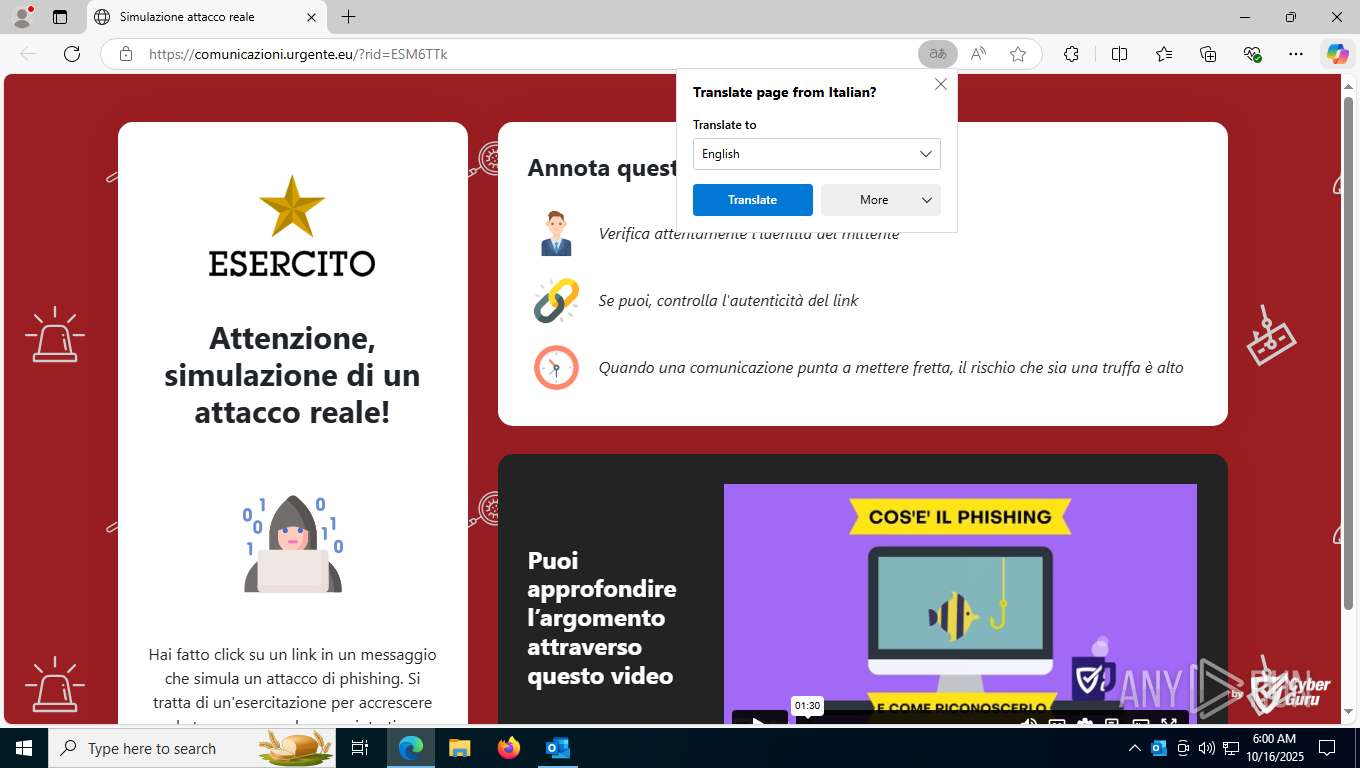Open the Windows Start menu
The width and height of the screenshot is (1360, 768).
(x=24, y=748)
